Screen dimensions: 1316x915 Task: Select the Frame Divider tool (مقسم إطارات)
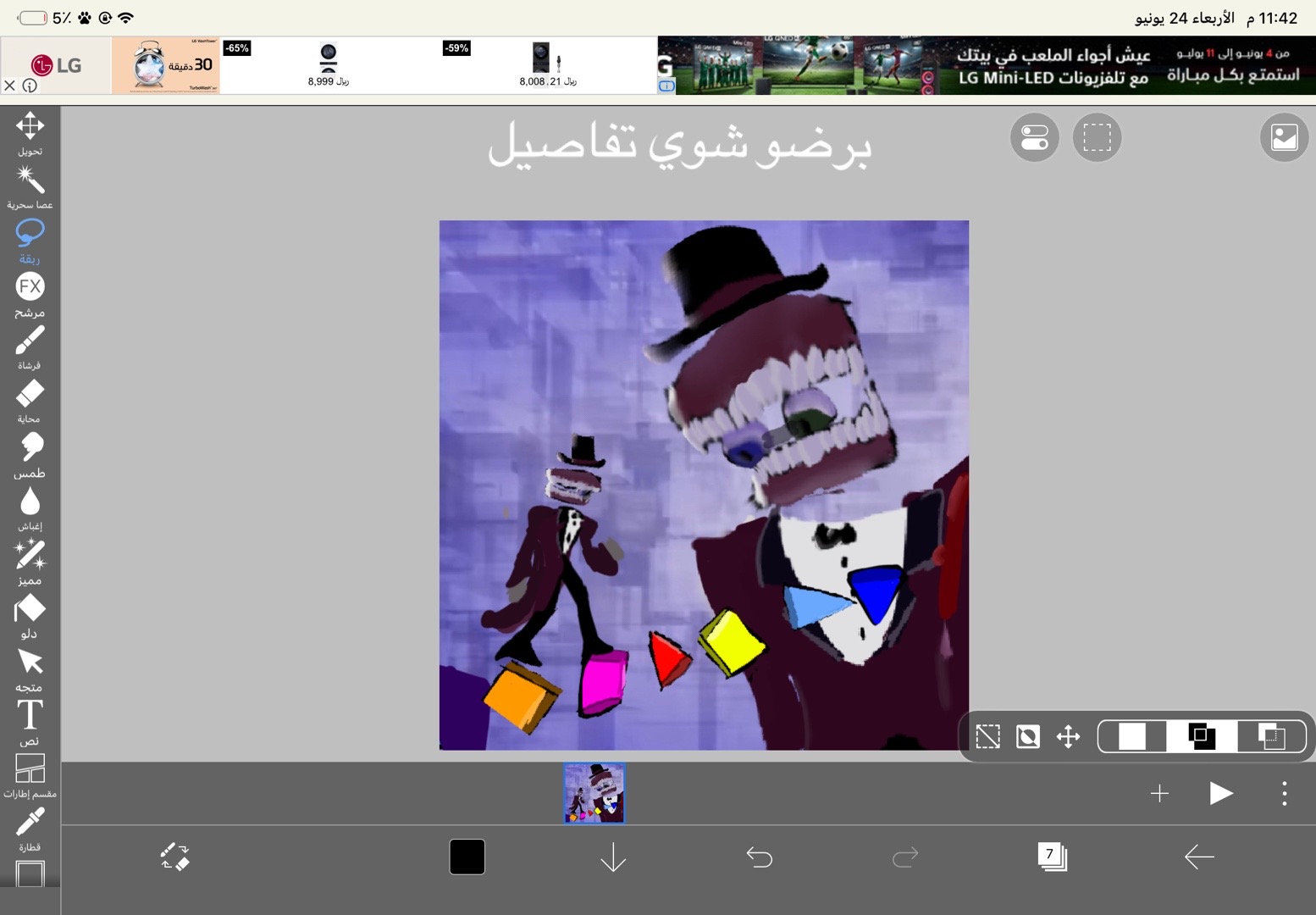click(x=30, y=776)
